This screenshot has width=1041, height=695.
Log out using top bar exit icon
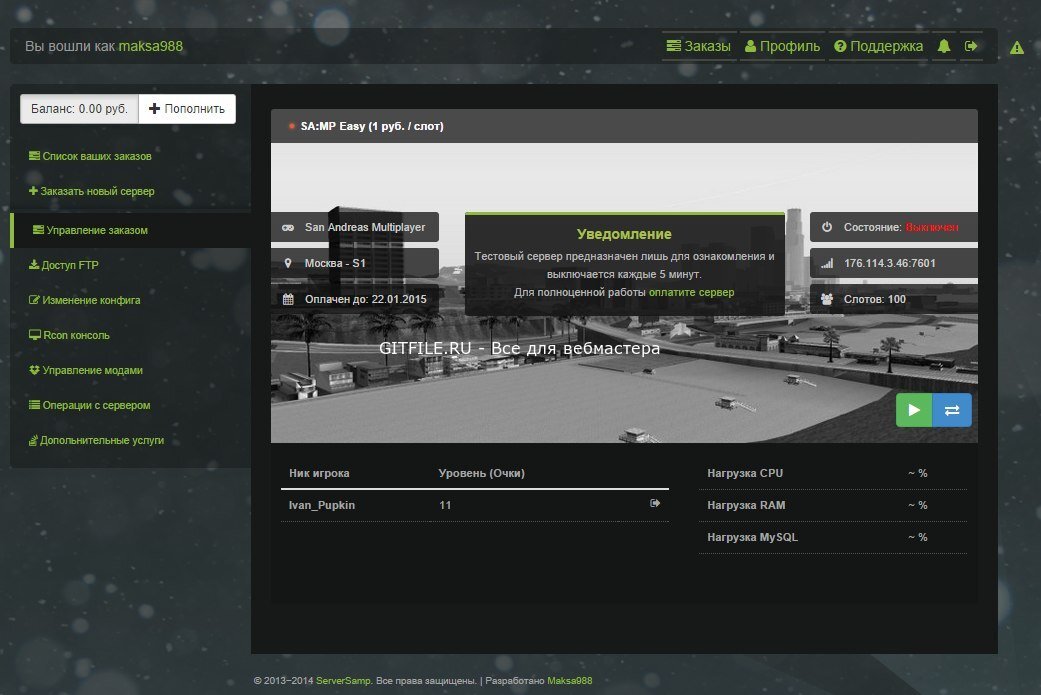point(971,46)
